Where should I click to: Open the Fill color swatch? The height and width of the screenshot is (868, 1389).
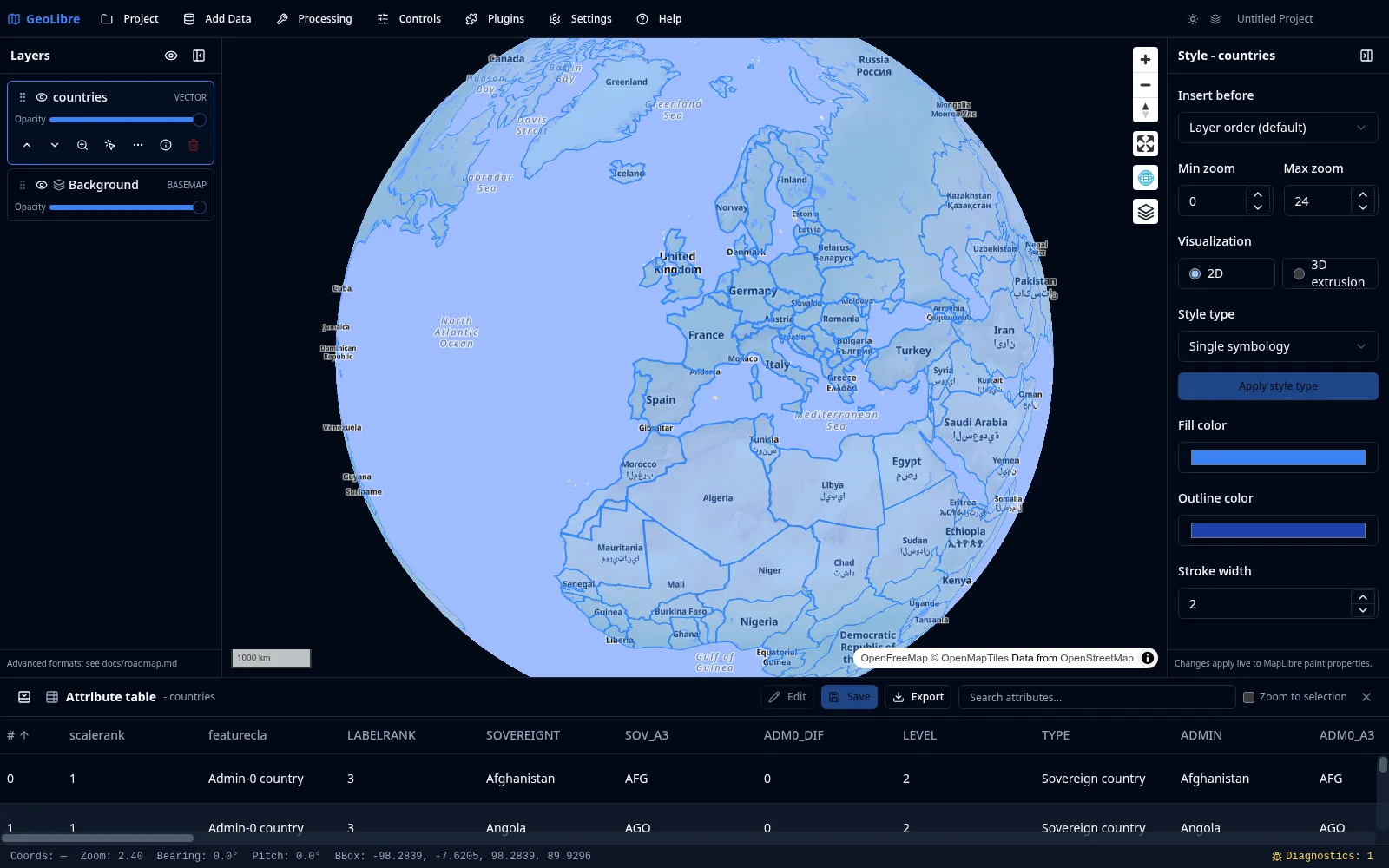click(x=1278, y=457)
